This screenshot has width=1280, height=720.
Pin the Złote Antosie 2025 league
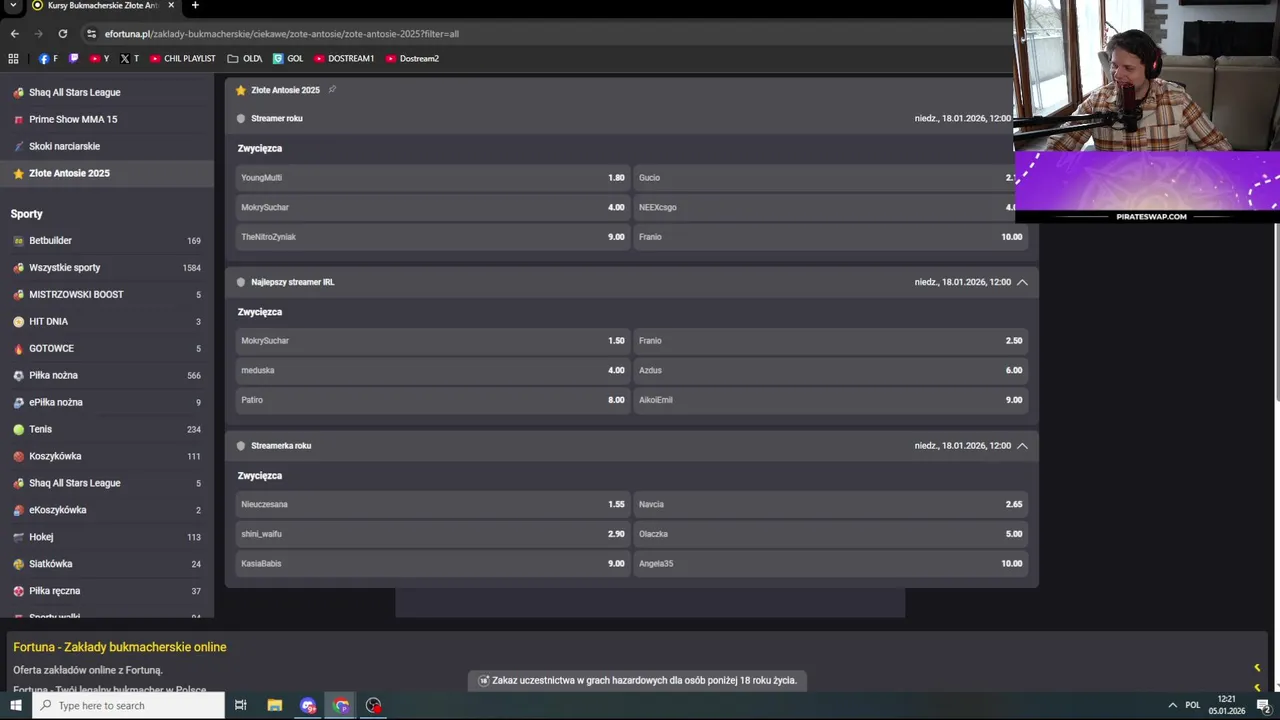pyautogui.click(x=332, y=90)
